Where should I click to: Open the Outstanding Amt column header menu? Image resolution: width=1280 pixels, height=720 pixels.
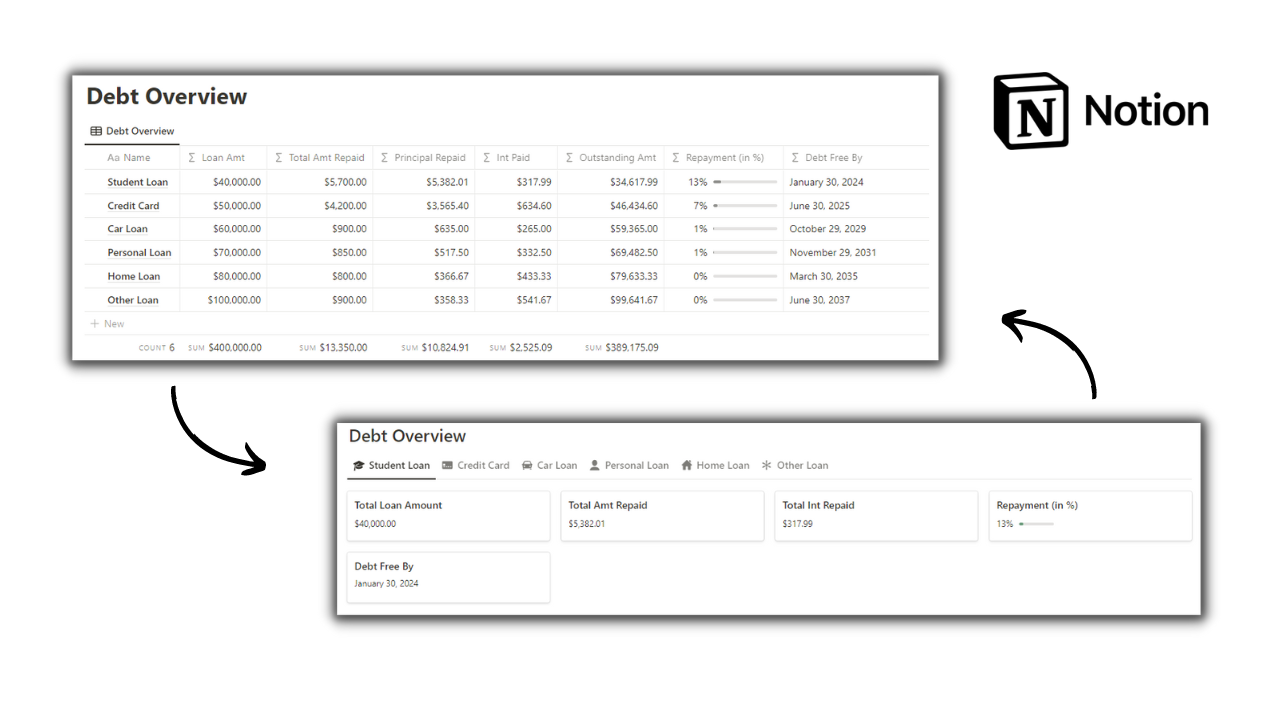(x=611, y=158)
